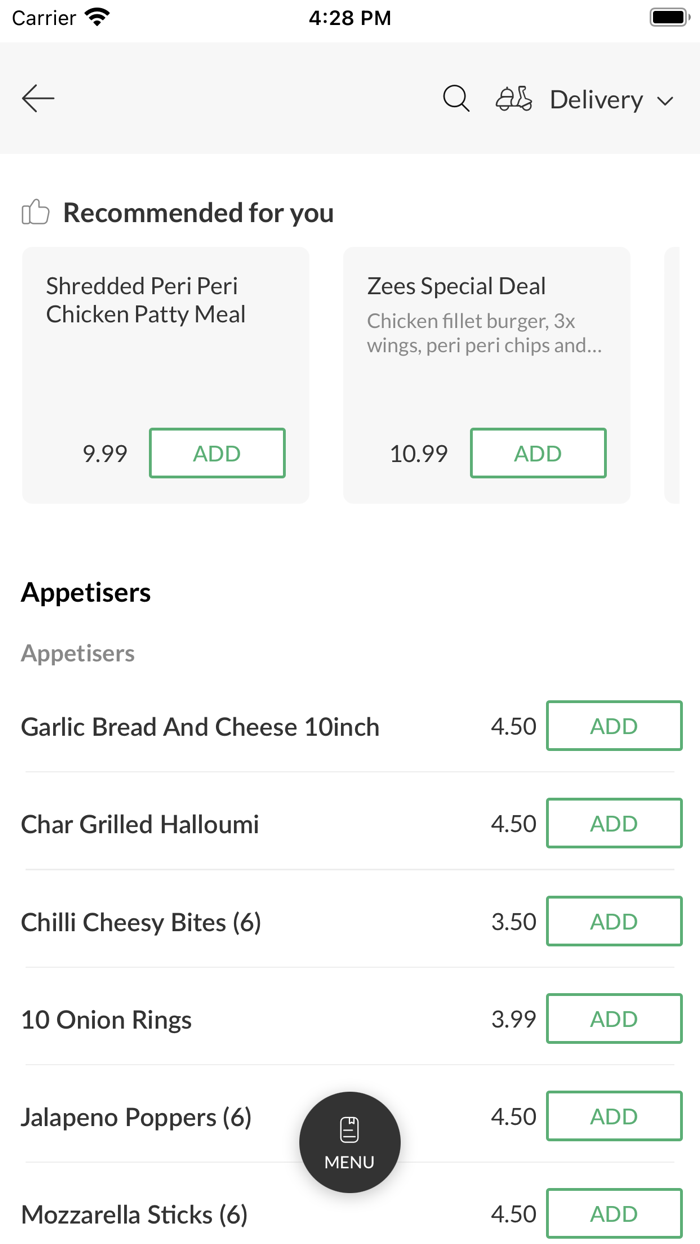Image resolution: width=700 pixels, height=1244 pixels.
Task: Open the Delivery chevron arrow
Action: [665, 100]
